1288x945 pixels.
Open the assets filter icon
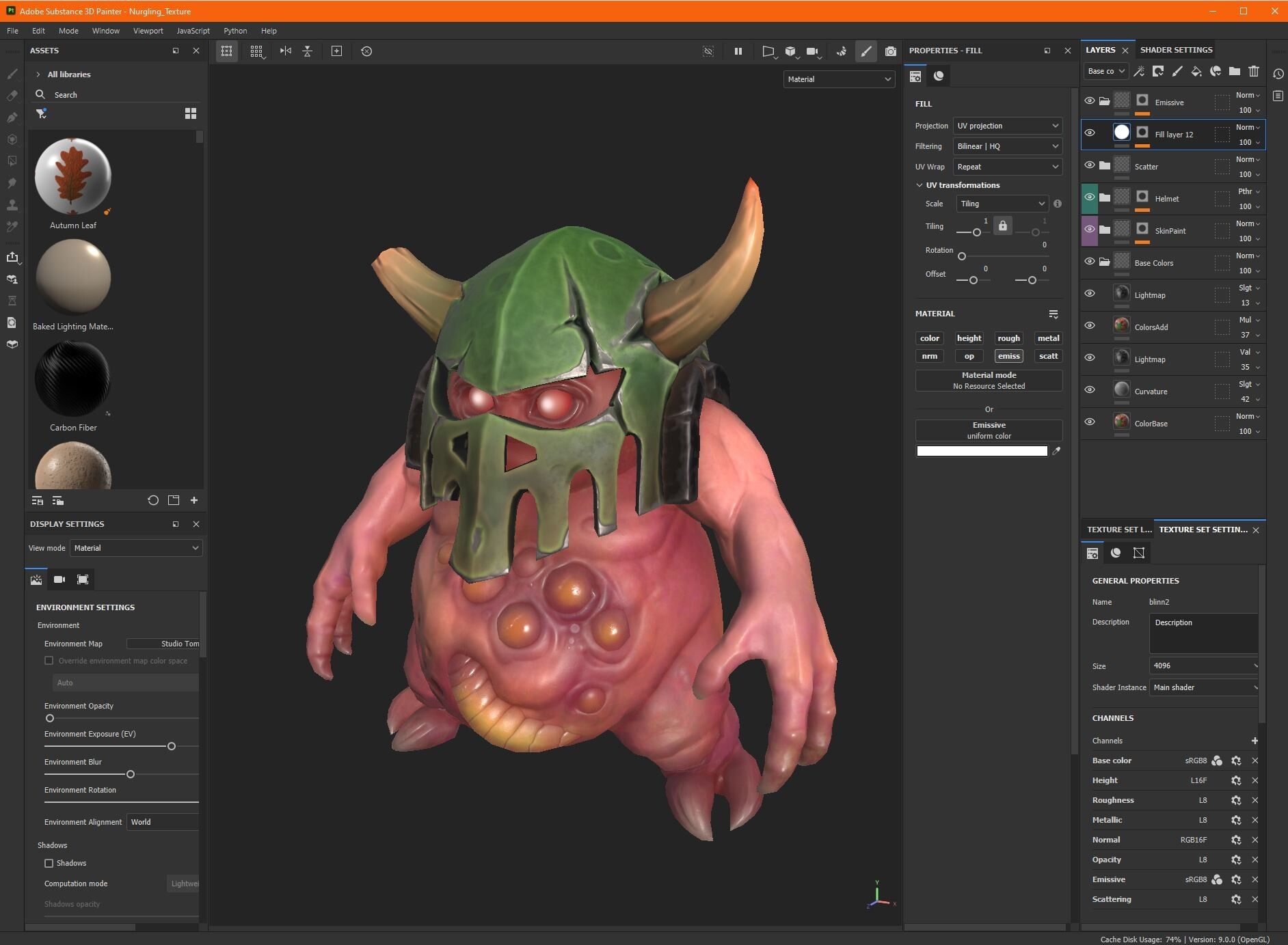[41, 113]
